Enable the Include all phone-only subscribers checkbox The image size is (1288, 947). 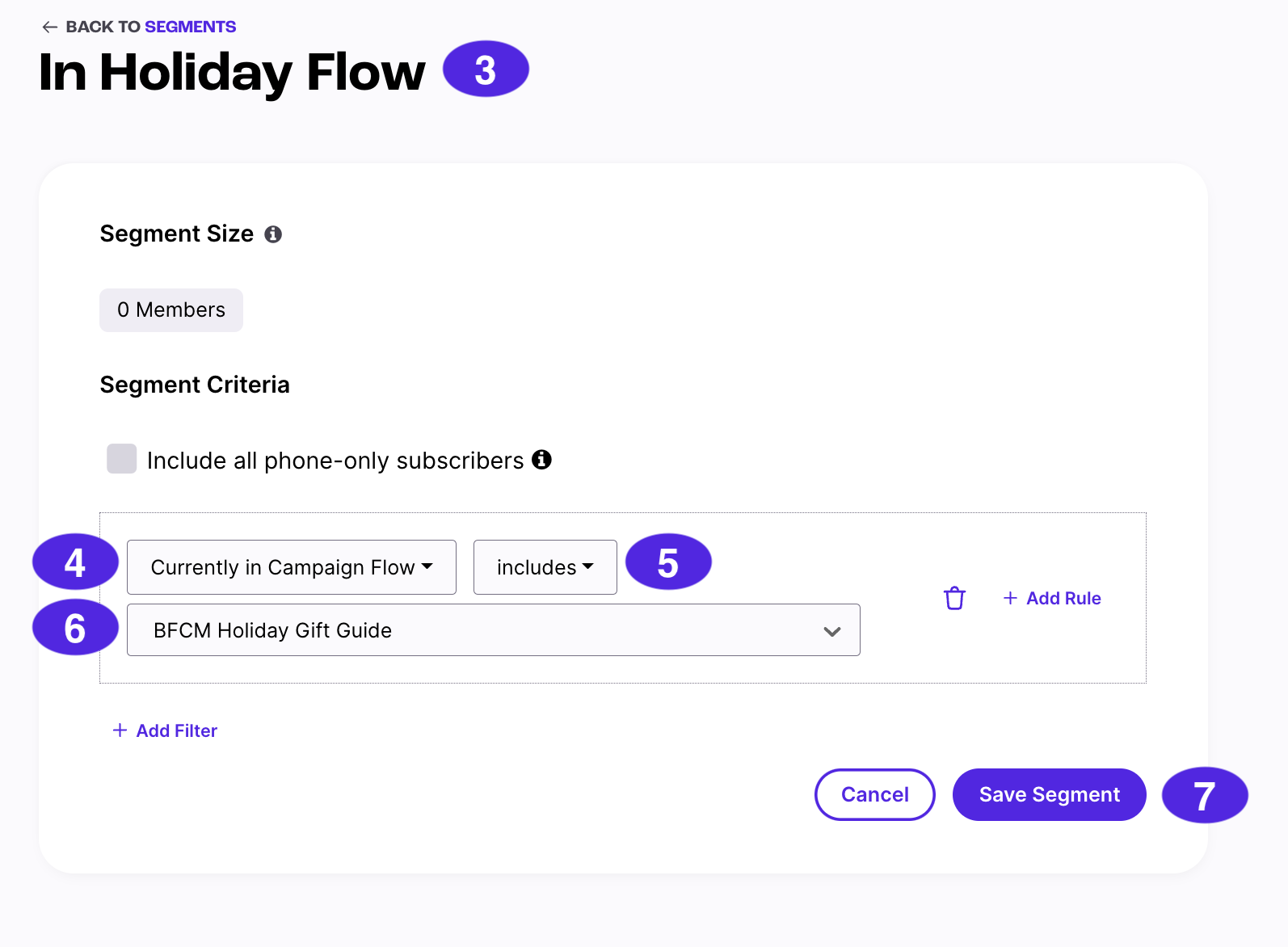pyautogui.click(x=121, y=458)
